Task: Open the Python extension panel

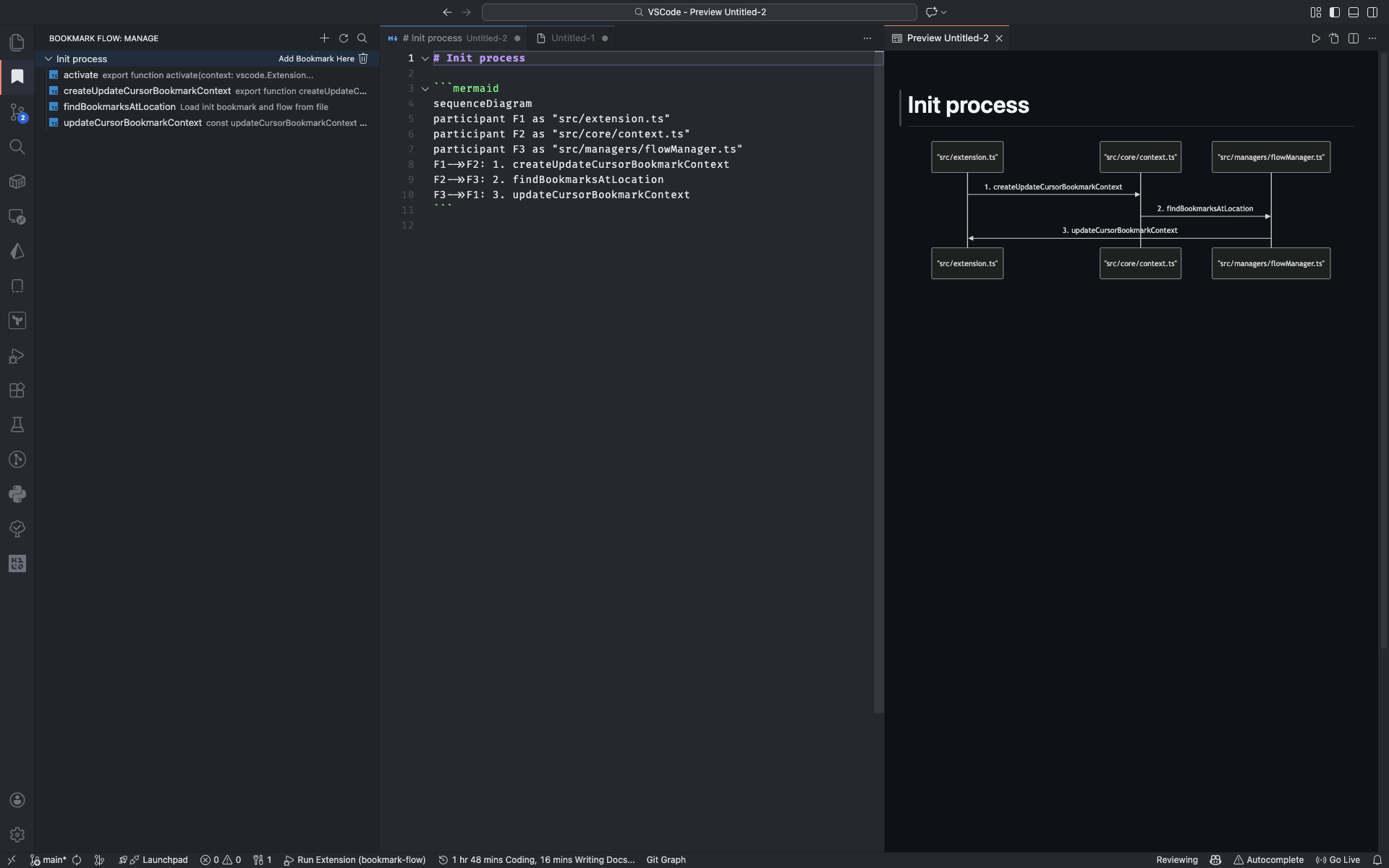Action: click(17, 494)
